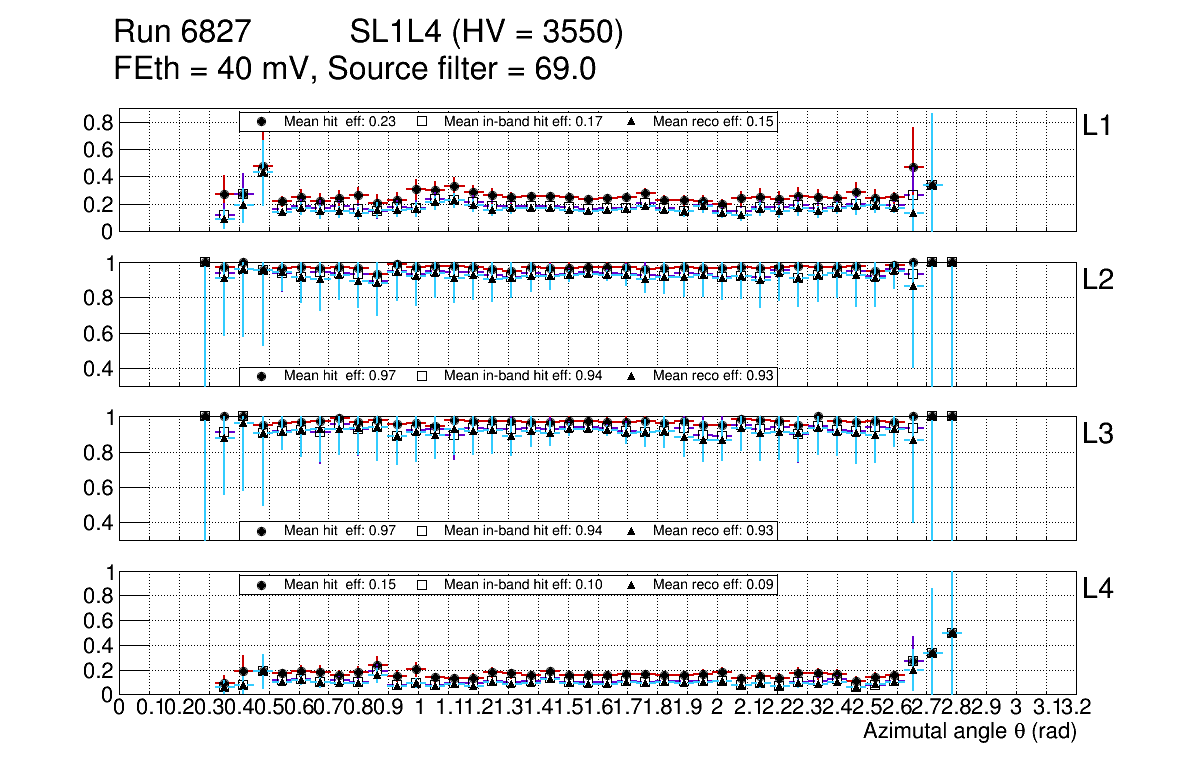The width and height of the screenshot is (1196, 772).
Task: Click the L2 panel label
Action: click(x=1099, y=280)
